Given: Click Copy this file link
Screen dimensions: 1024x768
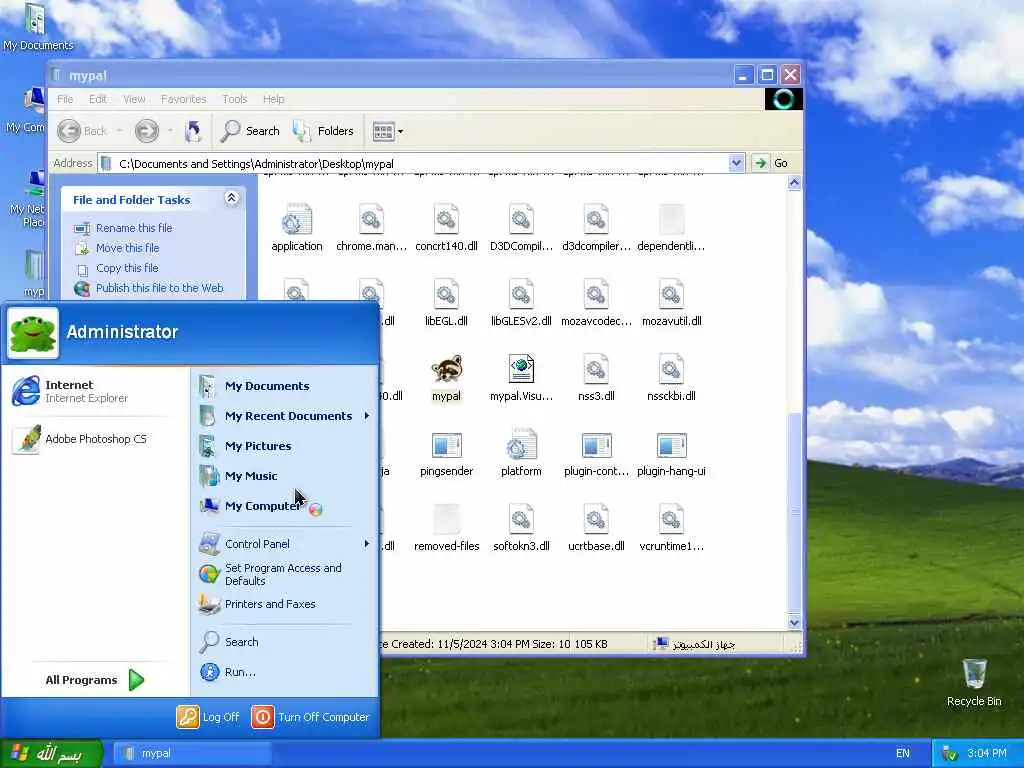Looking at the screenshot, I should pyautogui.click(x=127, y=268).
